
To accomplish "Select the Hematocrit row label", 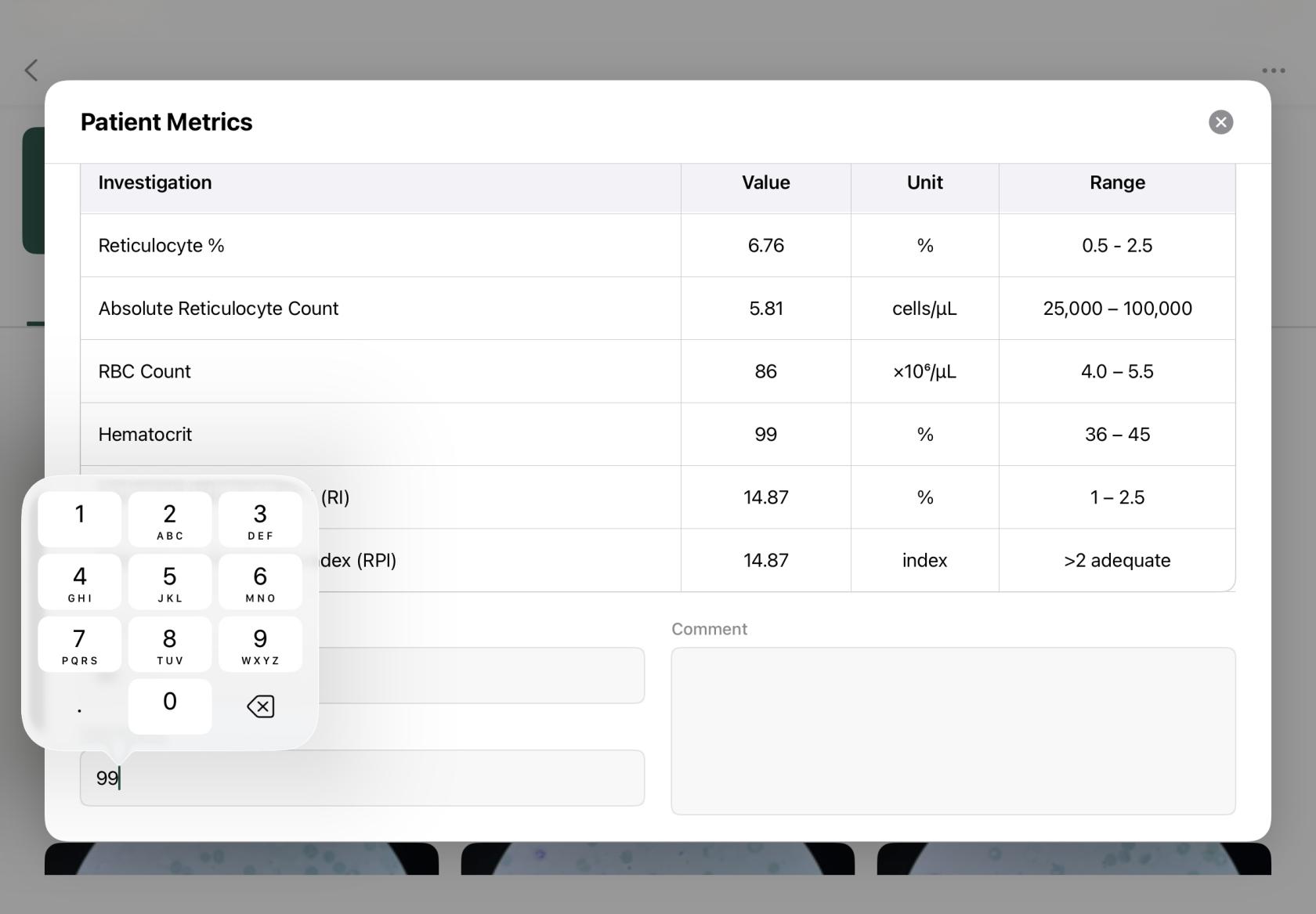I will [145, 435].
